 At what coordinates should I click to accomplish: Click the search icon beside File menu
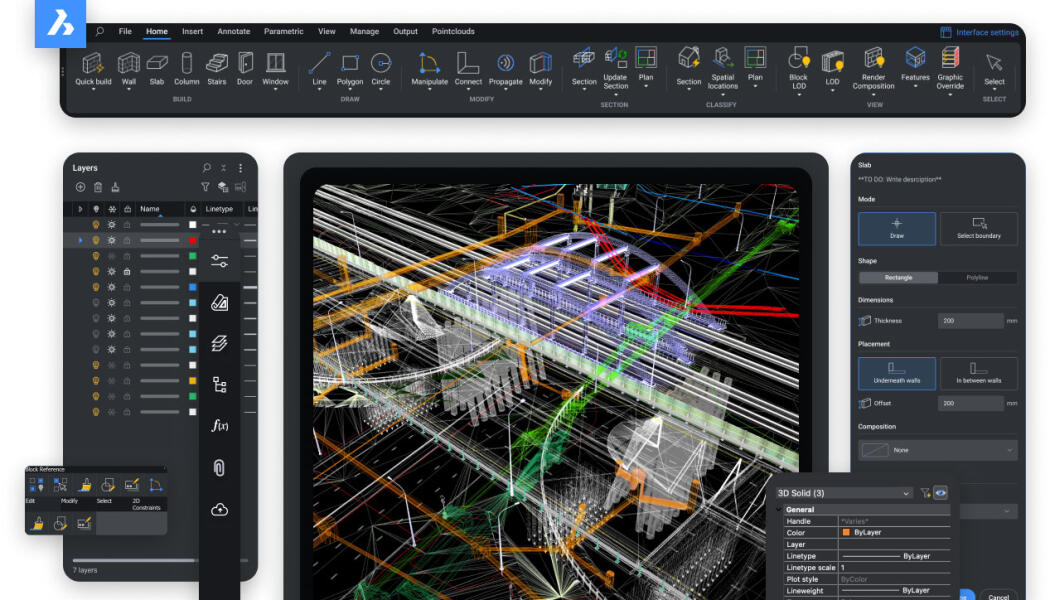tap(100, 31)
